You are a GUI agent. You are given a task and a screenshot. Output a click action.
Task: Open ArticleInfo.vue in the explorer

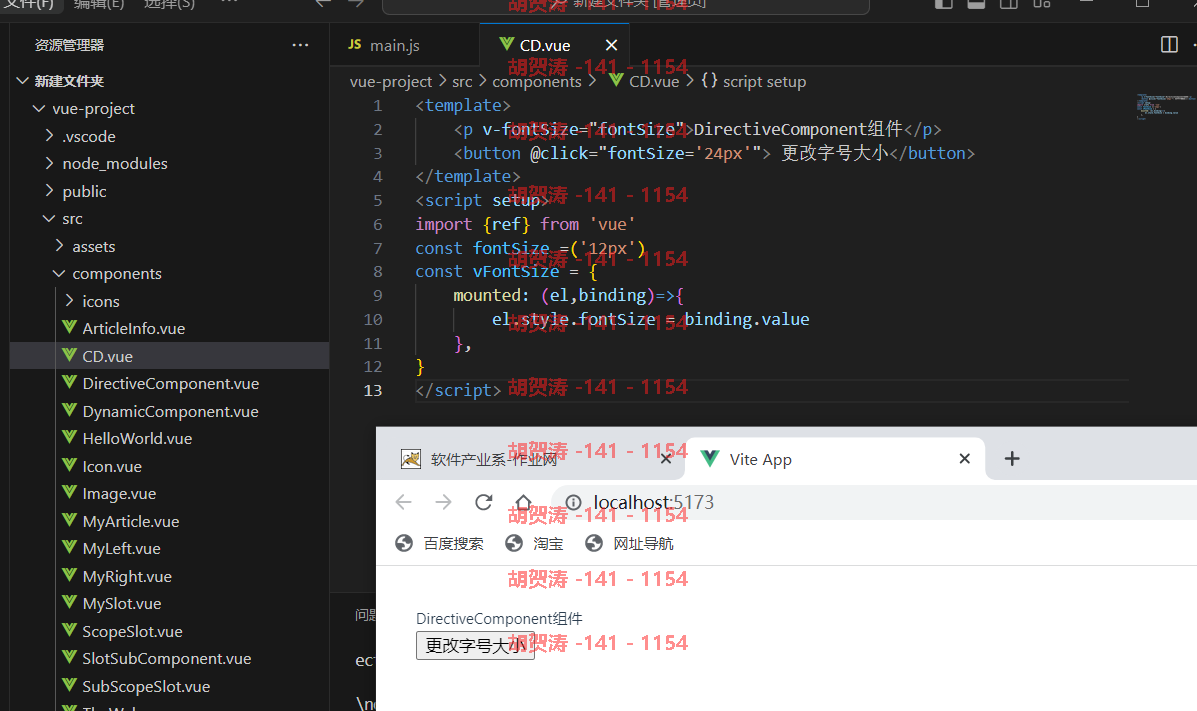tap(169, 328)
